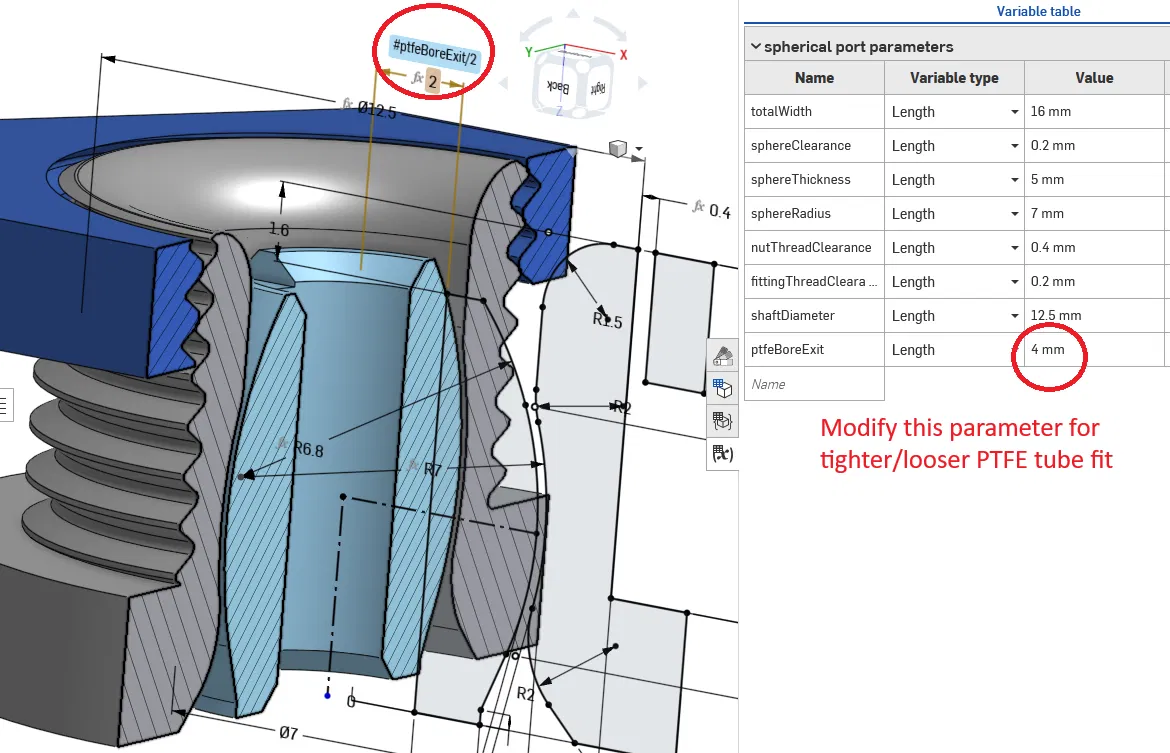Image resolution: width=1170 pixels, height=753 pixels.
Task: Click the ptfeBoreExit variable name
Action: [787, 349]
